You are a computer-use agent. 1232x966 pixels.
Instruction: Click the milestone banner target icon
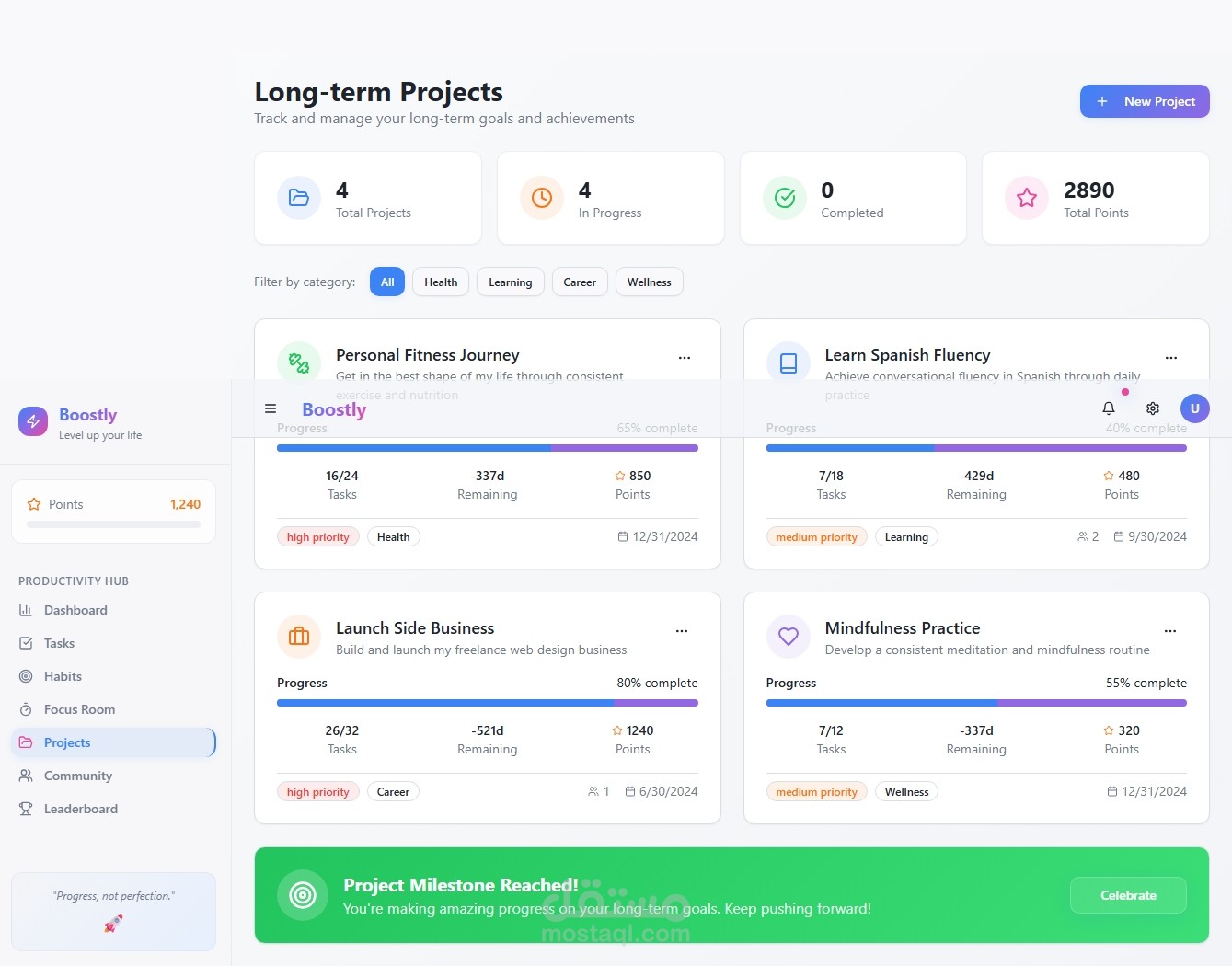click(x=303, y=895)
